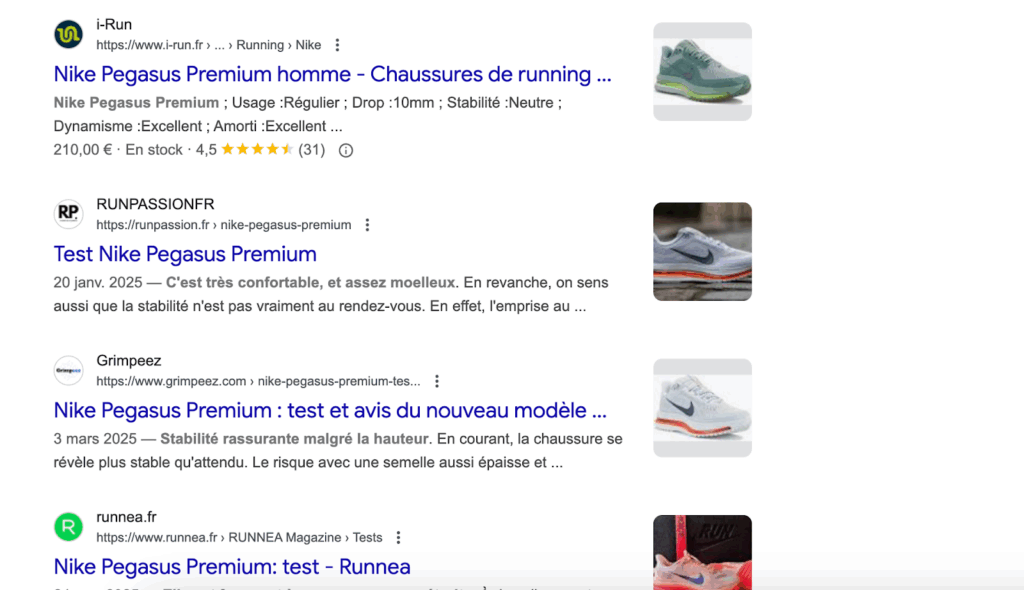Open three-dot menu for Grimpeez result
1024x590 pixels.
coord(437,381)
